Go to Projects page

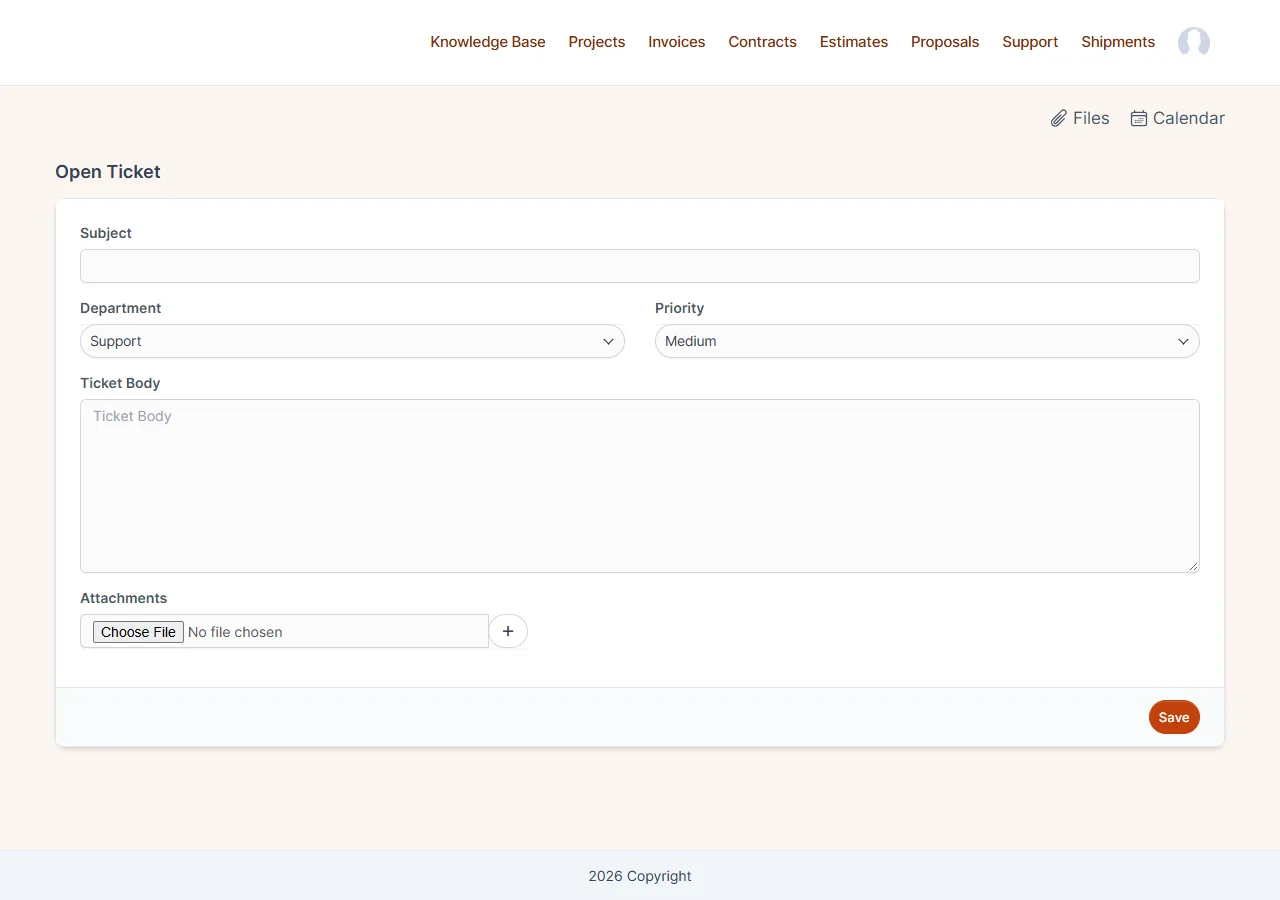pyautogui.click(x=597, y=42)
